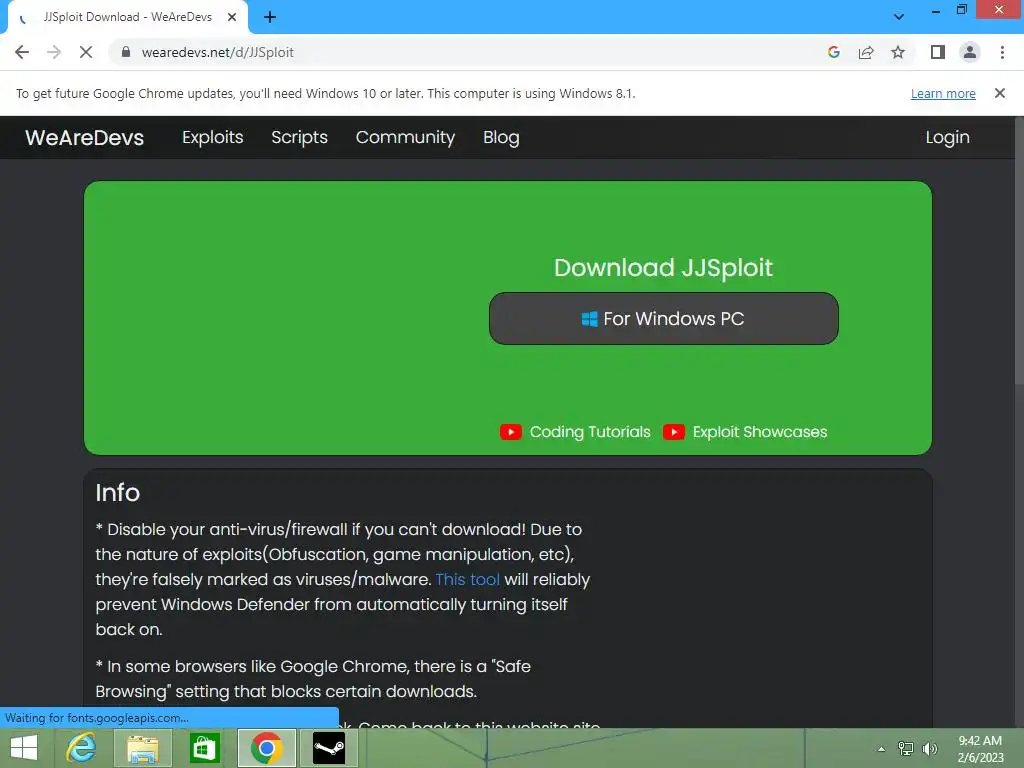1024x768 pixels.
Task: Click the Download JJSploit heading
Action: pos(663,268)
